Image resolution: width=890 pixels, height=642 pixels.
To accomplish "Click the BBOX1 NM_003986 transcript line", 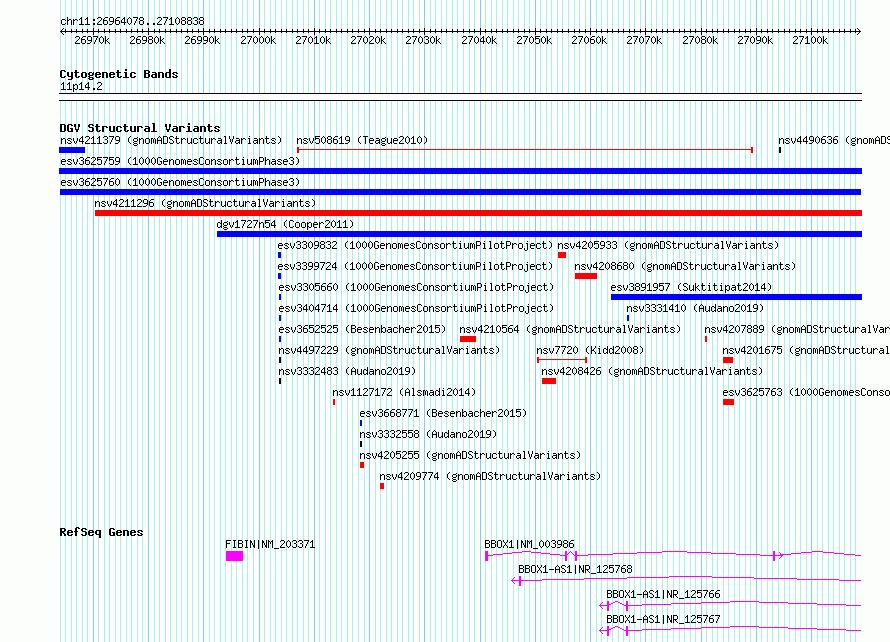I will [x=673, y=555].
